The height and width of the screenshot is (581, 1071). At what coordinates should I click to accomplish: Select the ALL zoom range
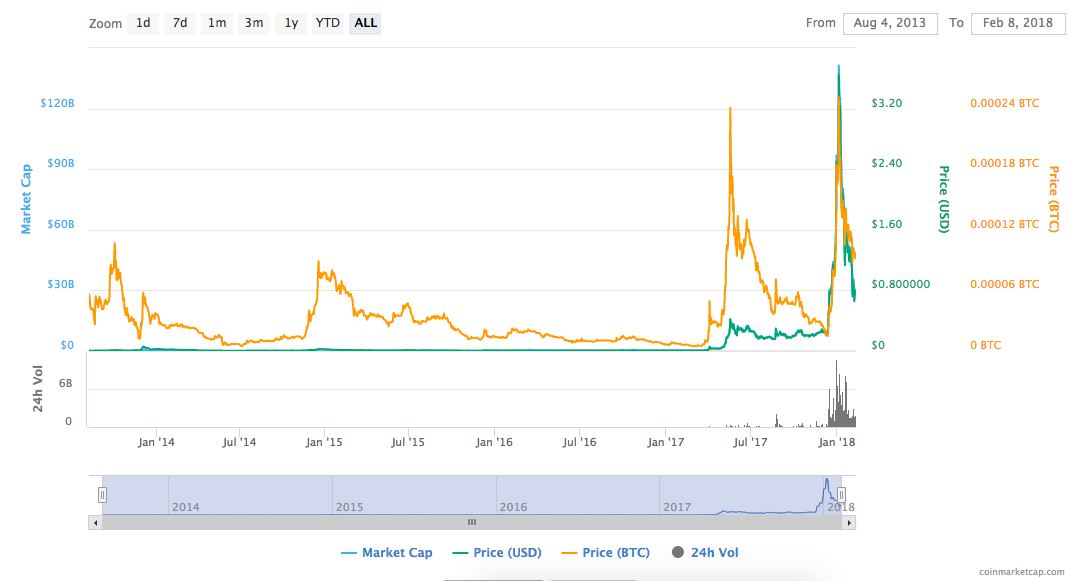click(365, 23)
